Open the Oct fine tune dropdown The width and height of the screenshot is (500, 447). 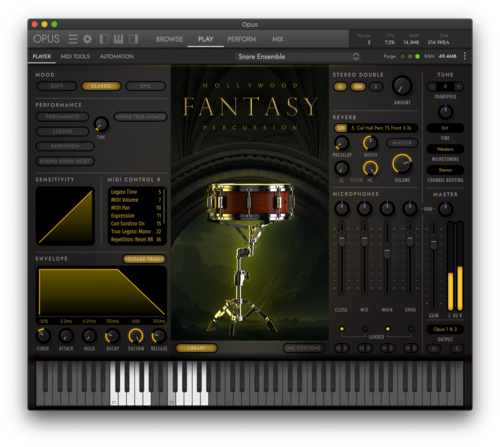[x=445, y=128]
